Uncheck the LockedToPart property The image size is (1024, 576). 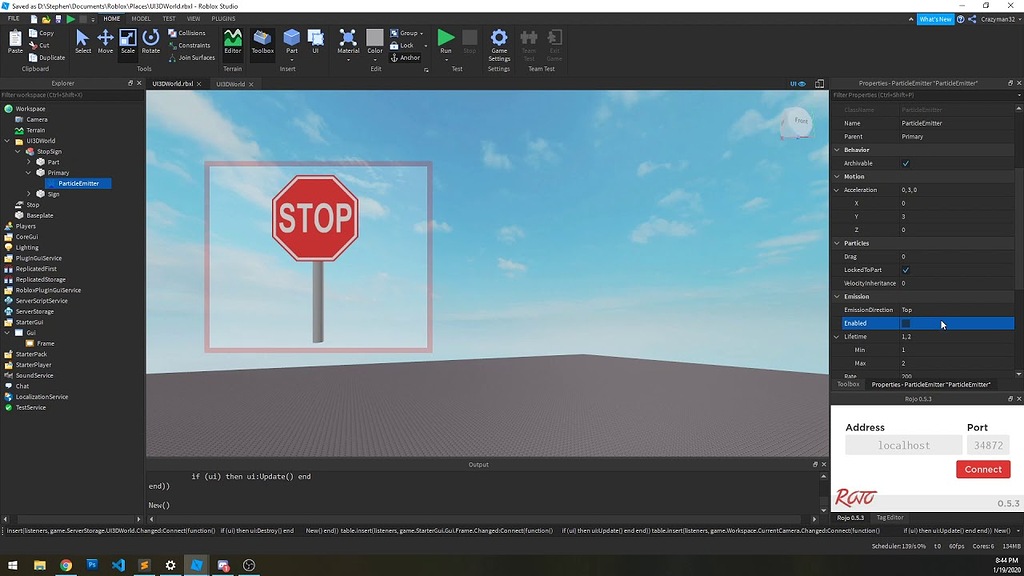tap(908, 269)
